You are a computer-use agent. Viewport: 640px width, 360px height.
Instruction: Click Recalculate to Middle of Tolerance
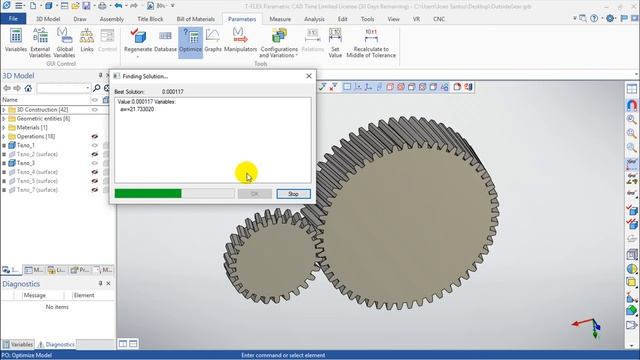(x=371, y=42)
